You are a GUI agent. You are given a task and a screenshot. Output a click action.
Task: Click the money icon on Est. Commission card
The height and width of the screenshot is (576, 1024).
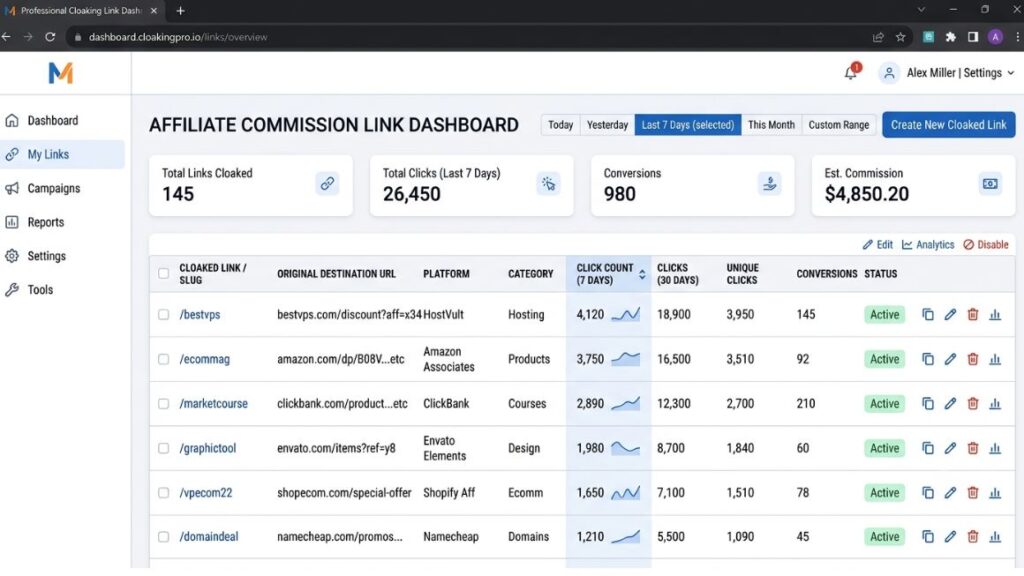(x=990, y=184)
